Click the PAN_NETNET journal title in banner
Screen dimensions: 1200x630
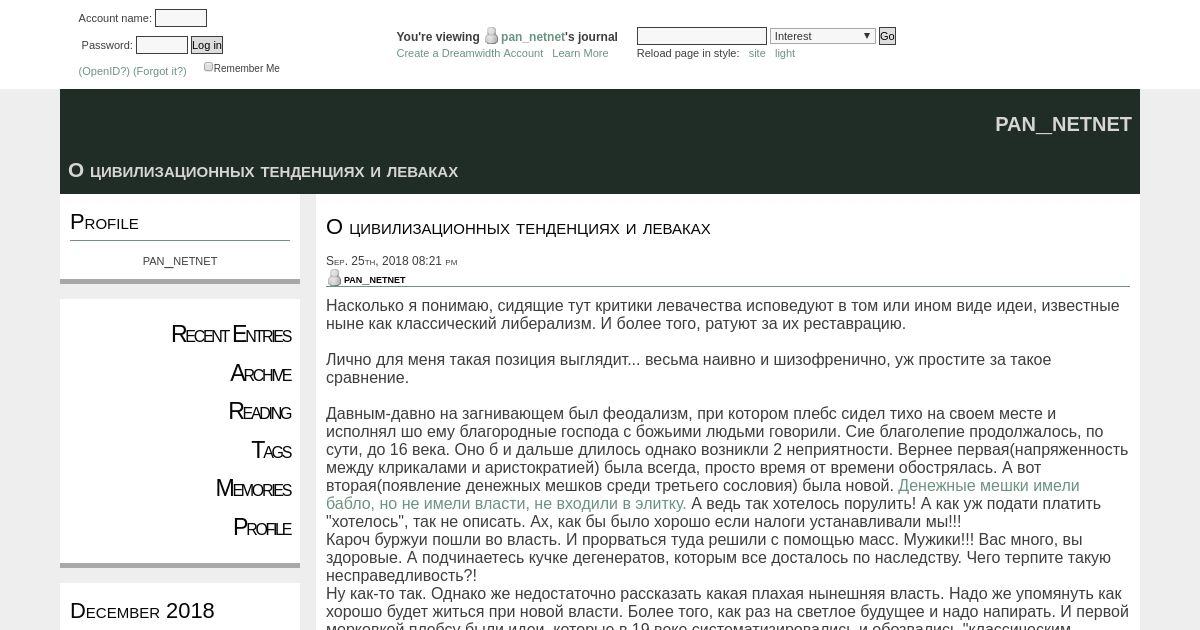(1063, 124)
